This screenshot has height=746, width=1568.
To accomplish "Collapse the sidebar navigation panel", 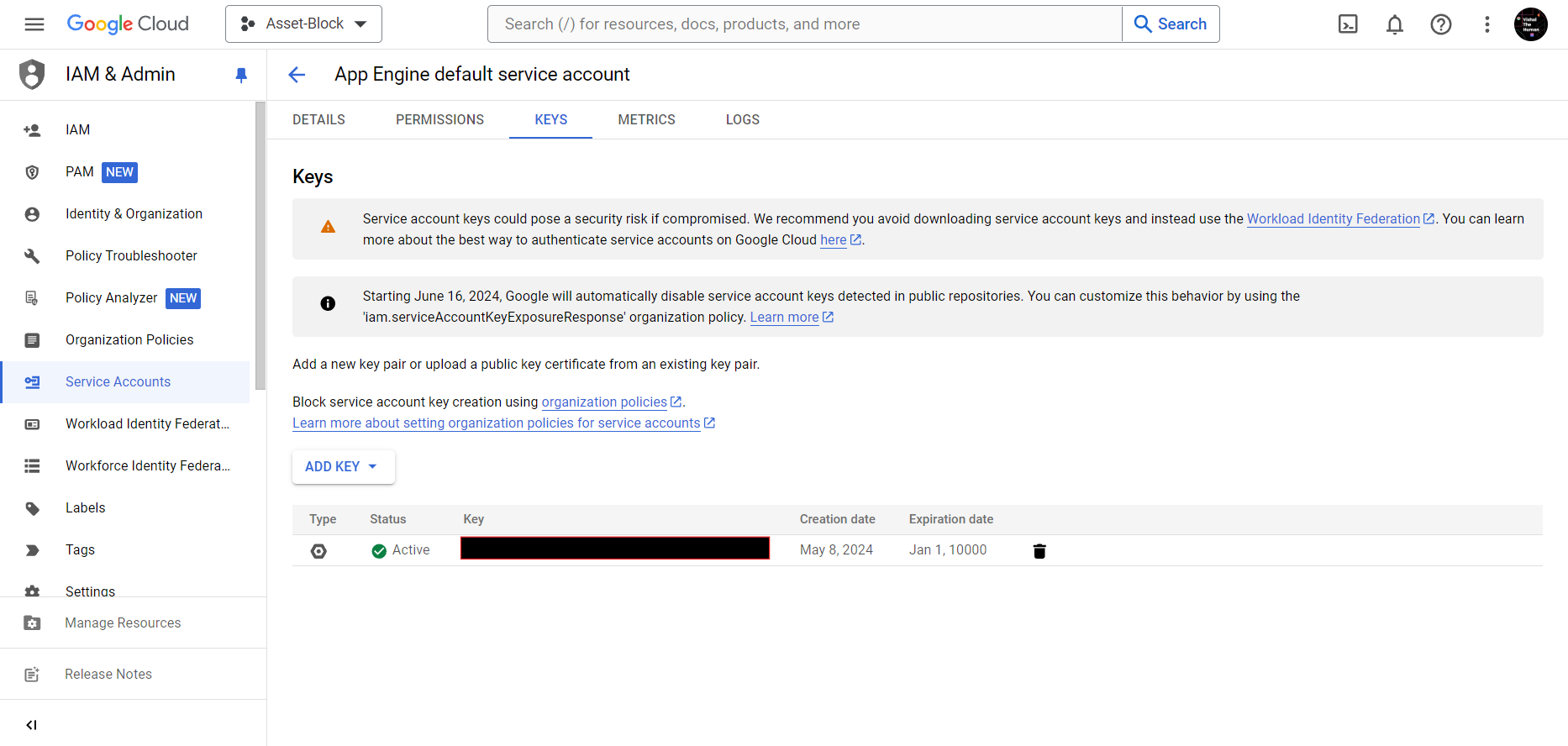I will pos(32,725).
